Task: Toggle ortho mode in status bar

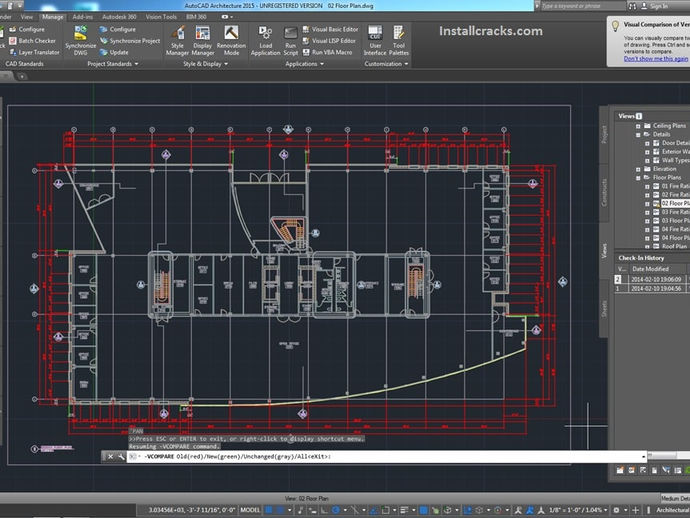Action: tap(324, 510)
